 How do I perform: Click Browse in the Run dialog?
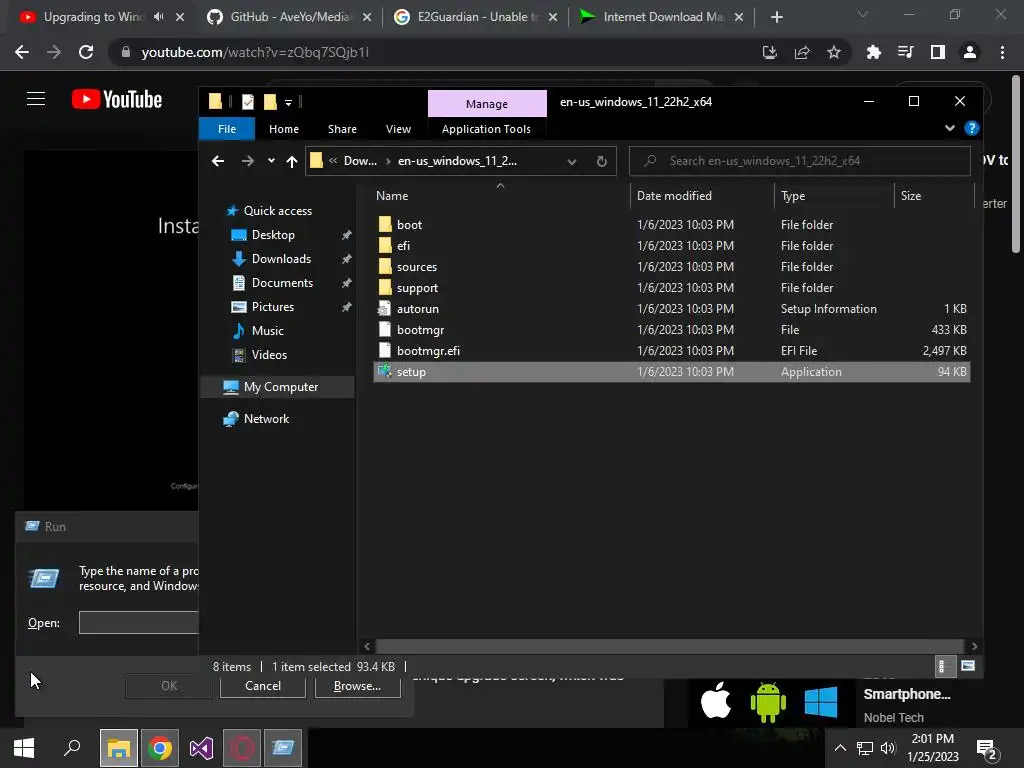click(x=357, y=686)
